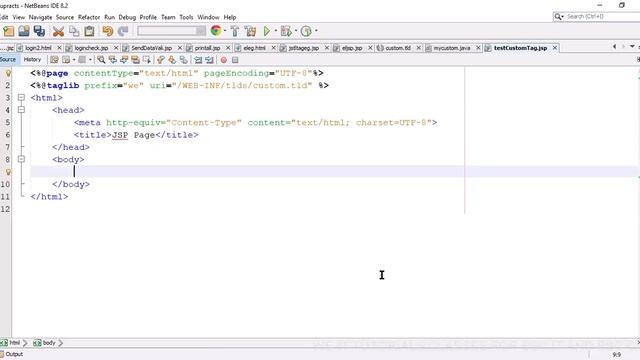640x360 pixels.
Task: Collapse the html fold marker
Action: click(21, 98)
